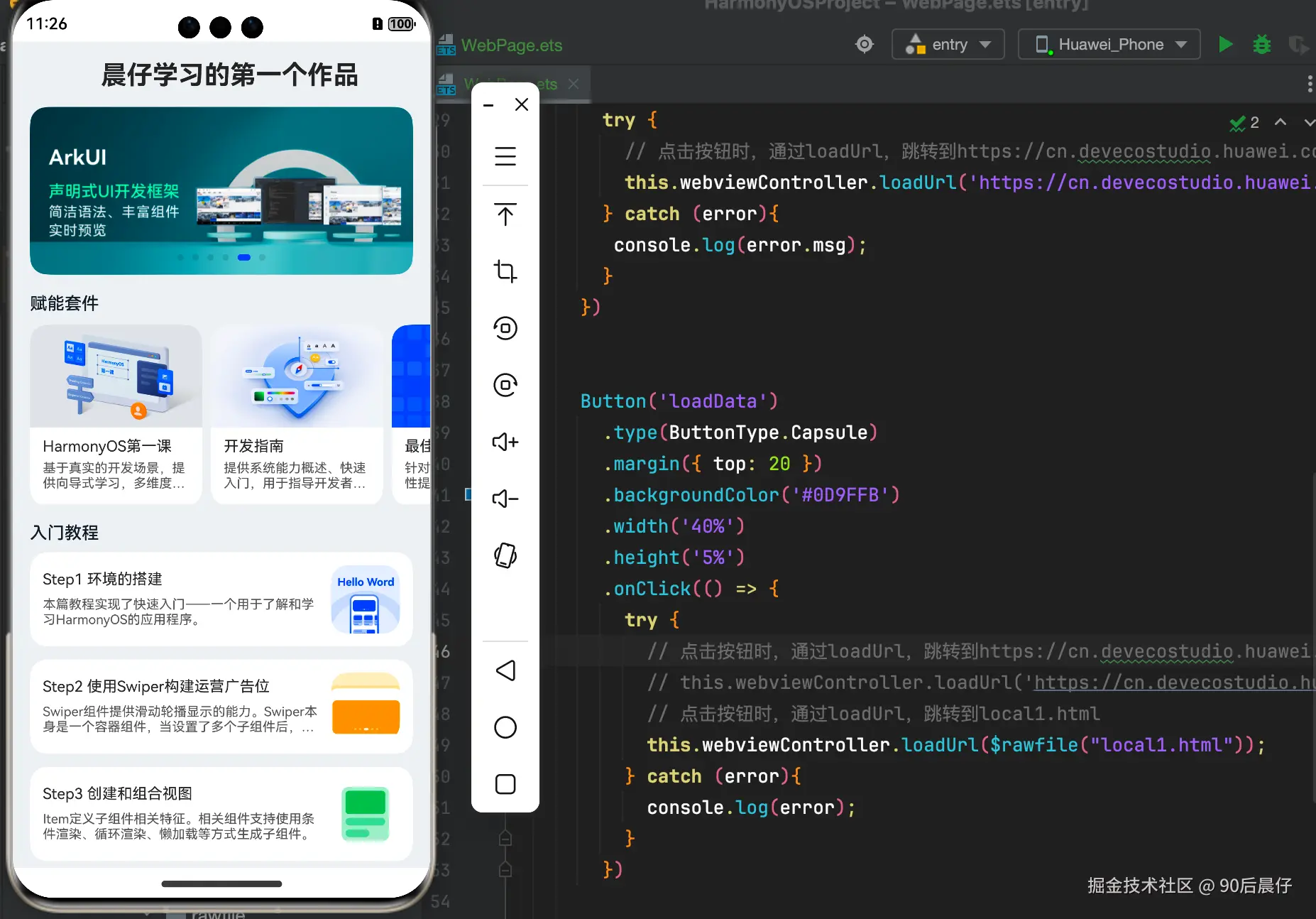Click the .height('5%') code line

(674, 558)
